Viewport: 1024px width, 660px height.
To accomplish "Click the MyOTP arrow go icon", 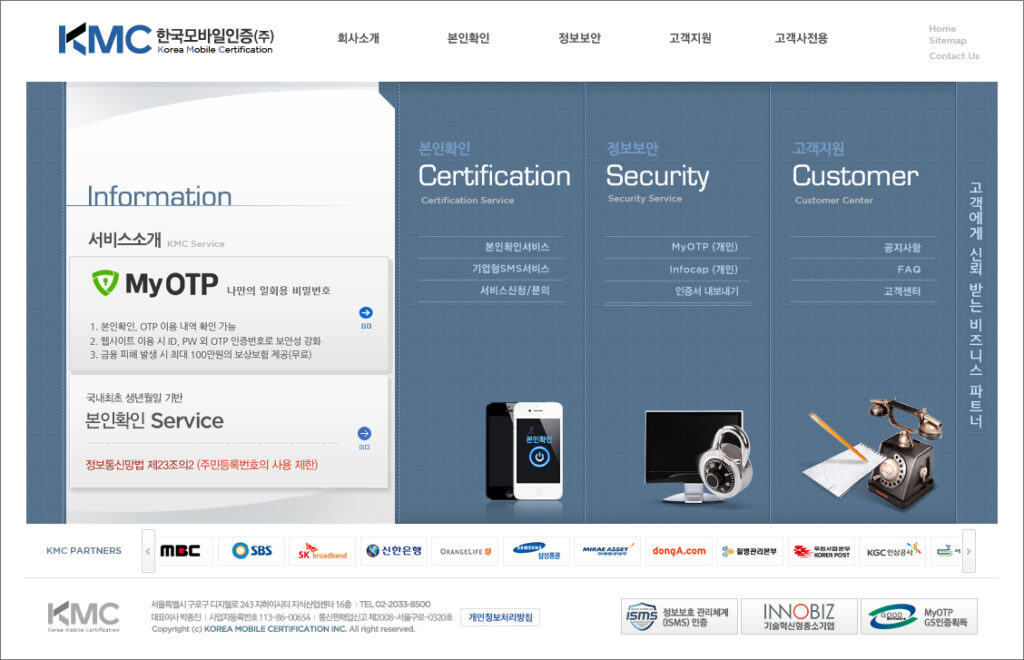I will tap(366, 314).
